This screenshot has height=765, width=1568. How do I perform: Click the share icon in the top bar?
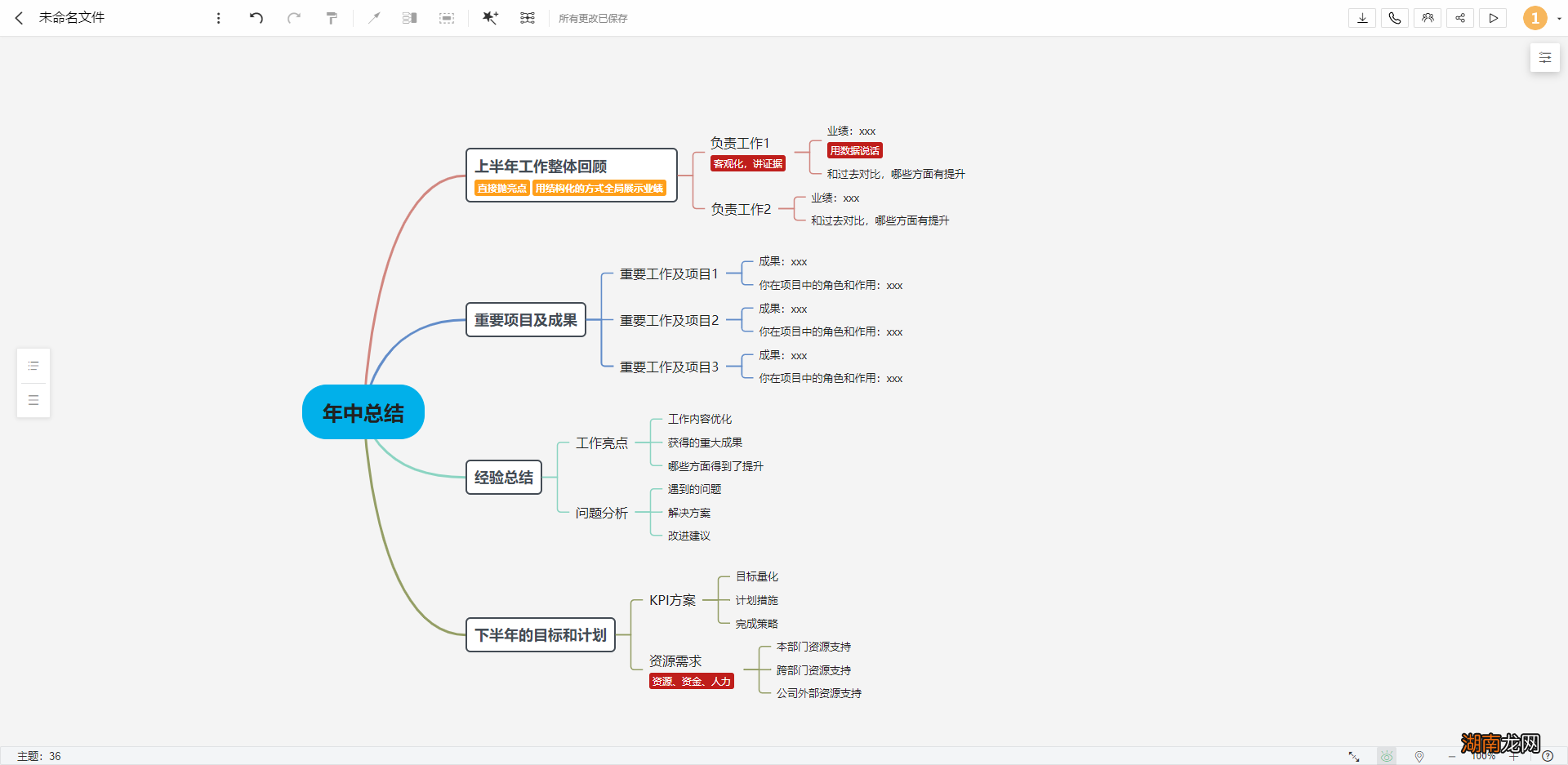pyautogui.click(x=1460, y=17)
